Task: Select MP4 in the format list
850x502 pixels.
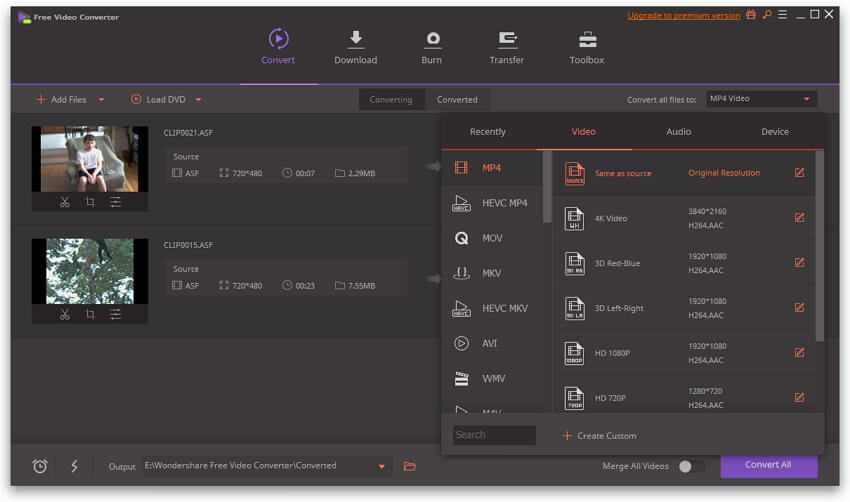Action: point(492,168)
